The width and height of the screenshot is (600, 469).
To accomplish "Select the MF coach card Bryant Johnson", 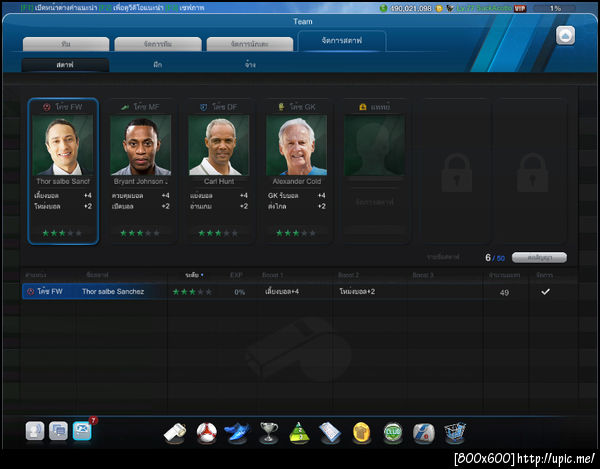I will pyautogui.click(x=141, y=171).
